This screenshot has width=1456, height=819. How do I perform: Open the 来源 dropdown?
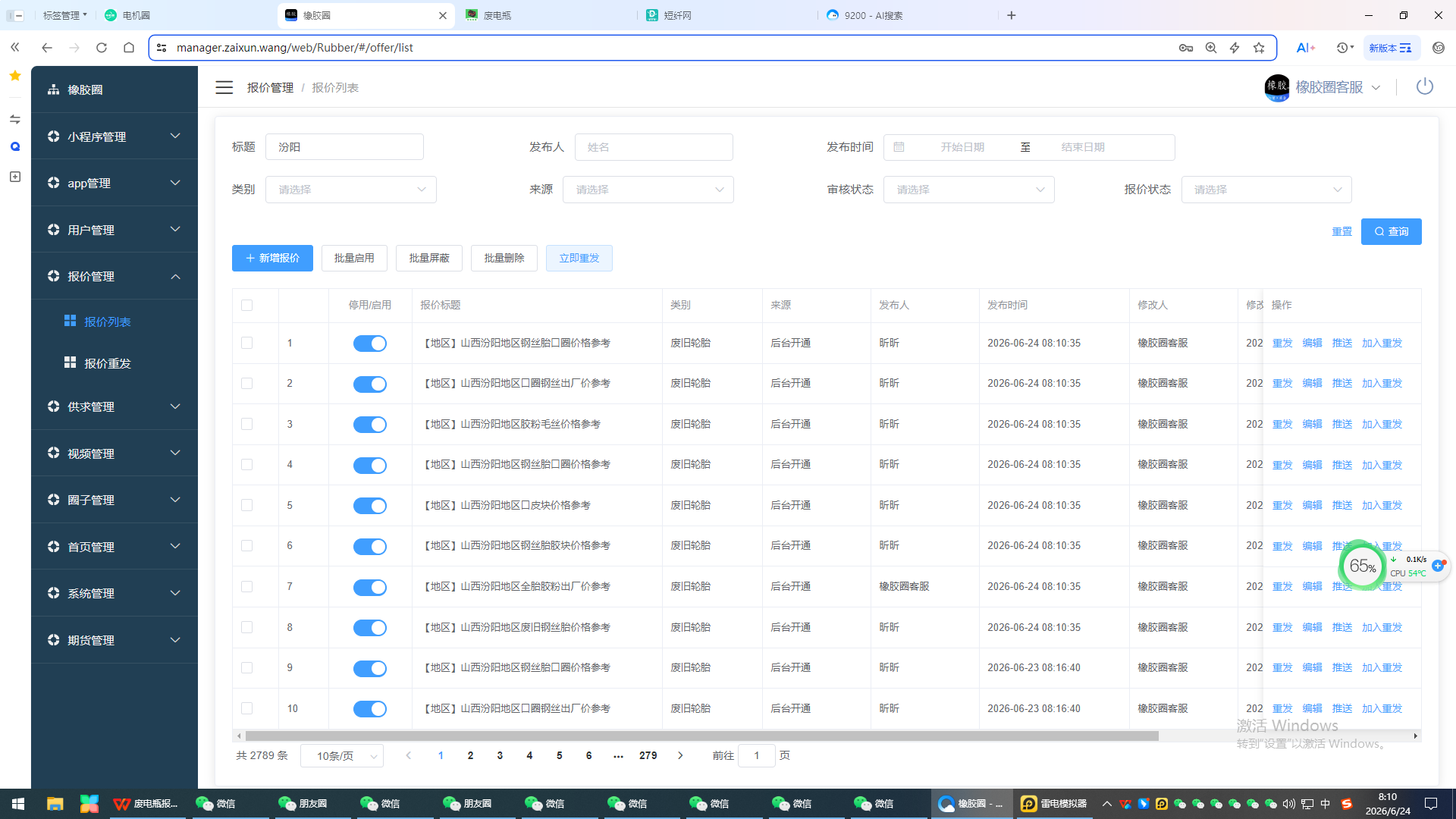[648, 190]
